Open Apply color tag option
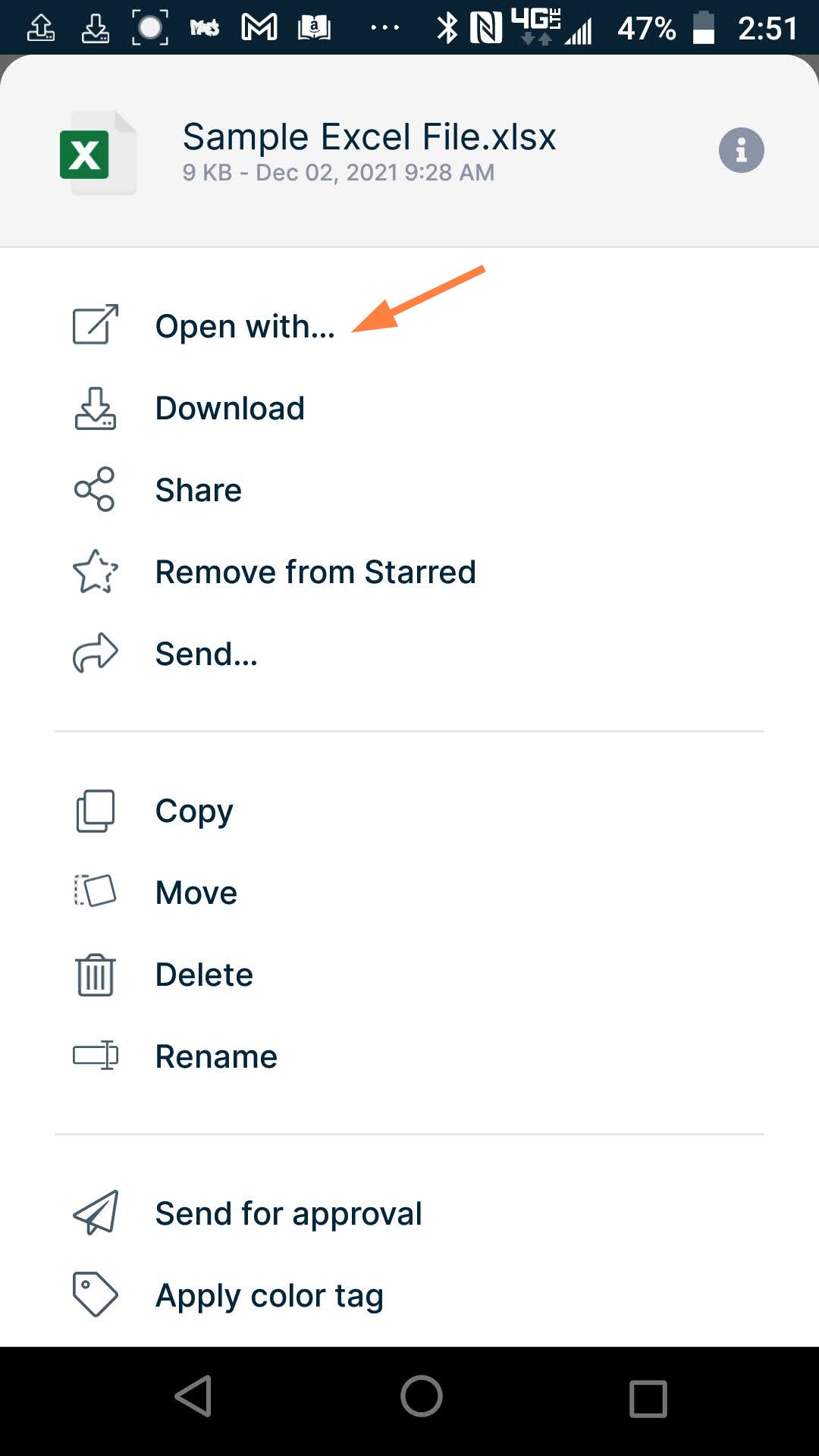Viewport: 819px width, 1456px height. pyautogui.click(x=269, y=1295)
